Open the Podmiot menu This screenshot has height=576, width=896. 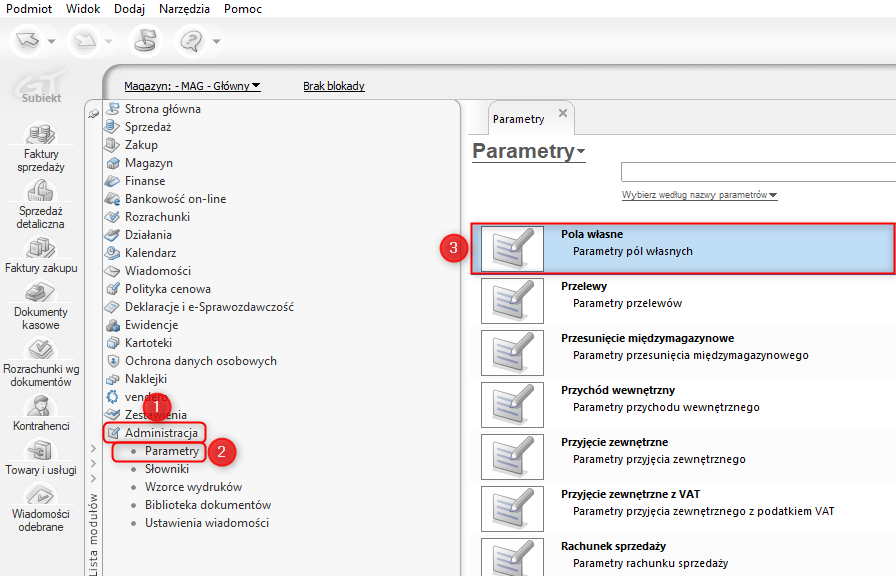tap(29, 9)
